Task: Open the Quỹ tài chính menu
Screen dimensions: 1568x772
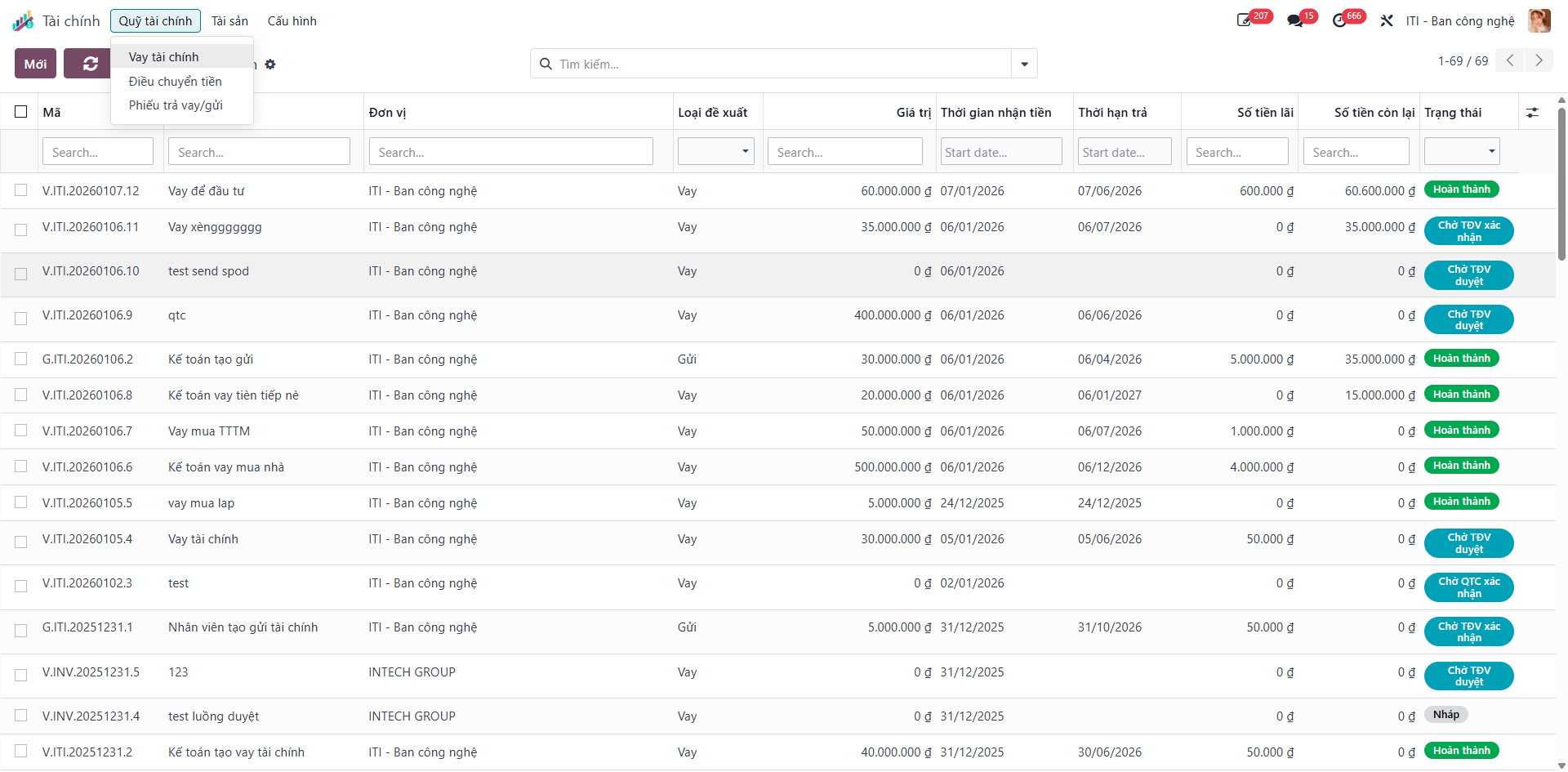Action: click(155, 20)
